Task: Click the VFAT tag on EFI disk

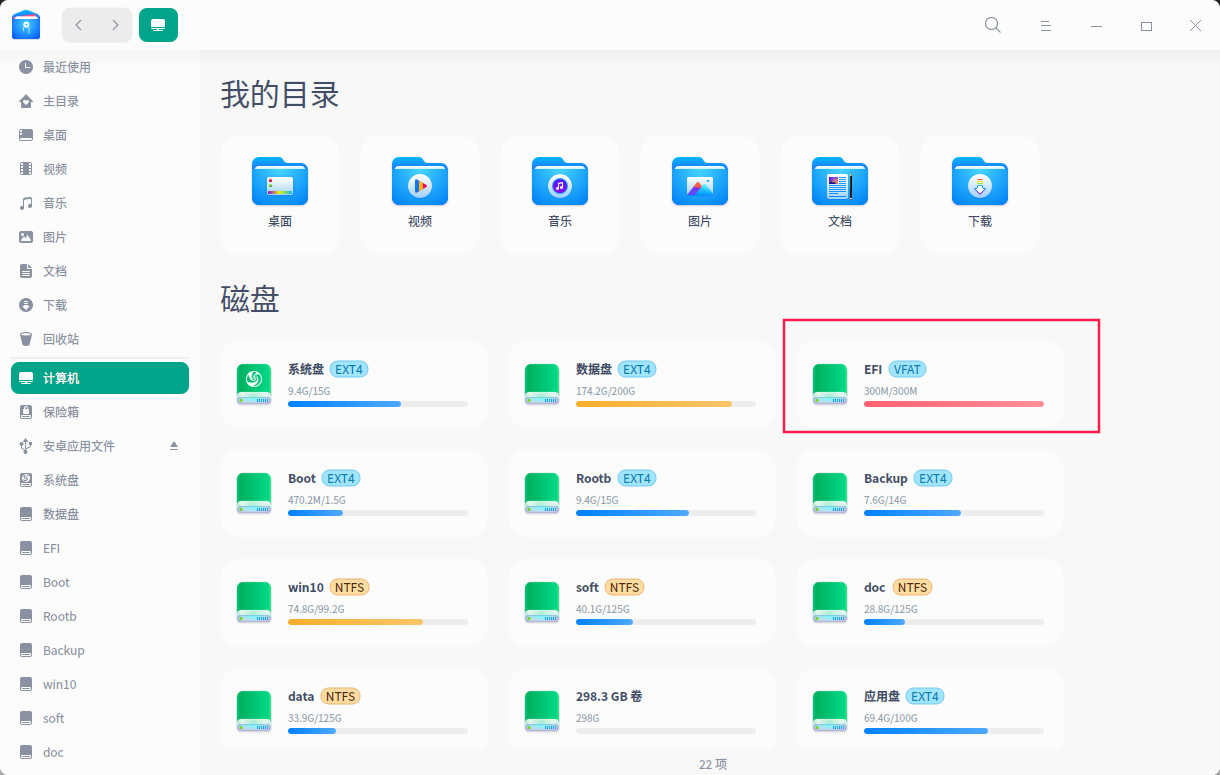Action: tap(907, 369)
